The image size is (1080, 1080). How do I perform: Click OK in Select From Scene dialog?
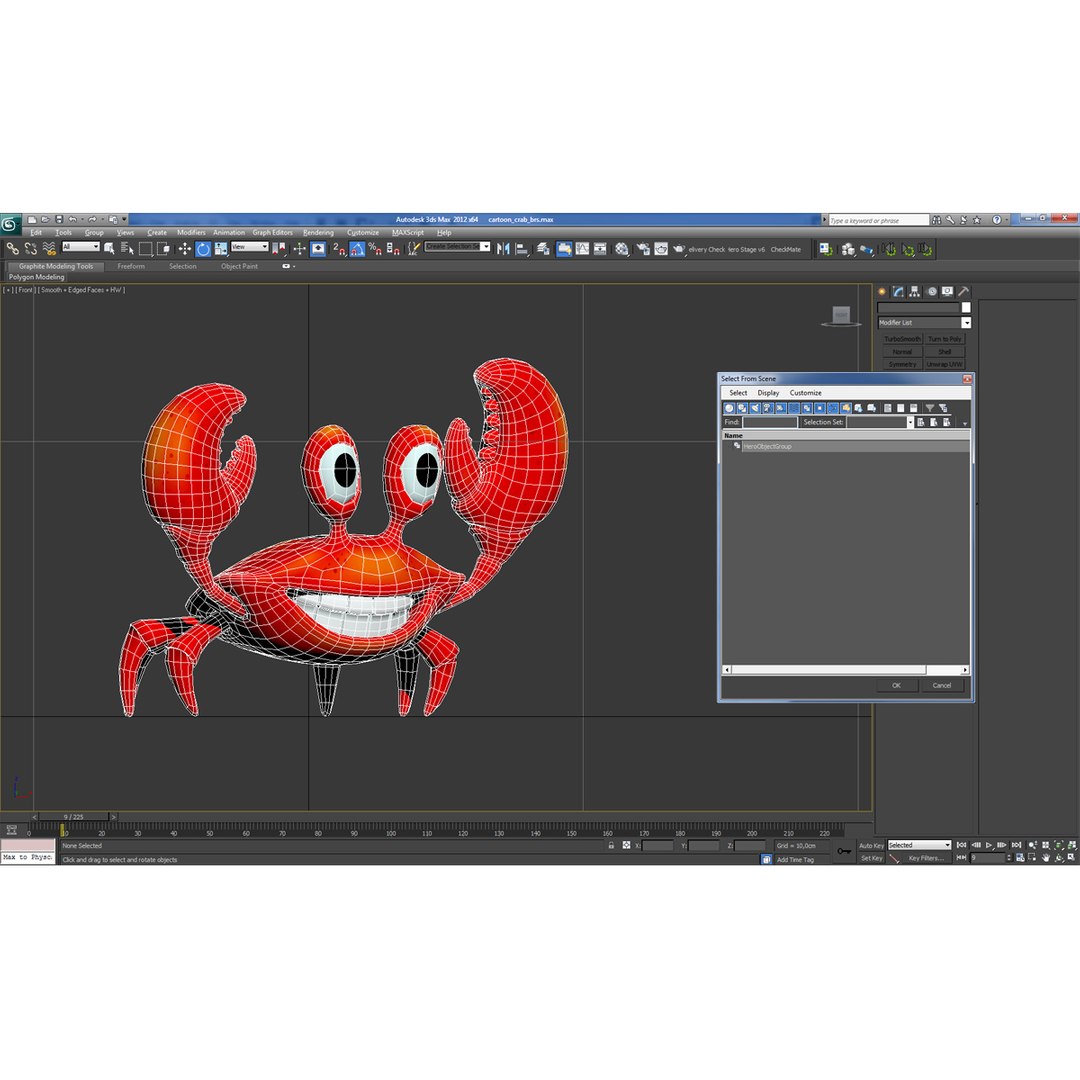(896, 685)
